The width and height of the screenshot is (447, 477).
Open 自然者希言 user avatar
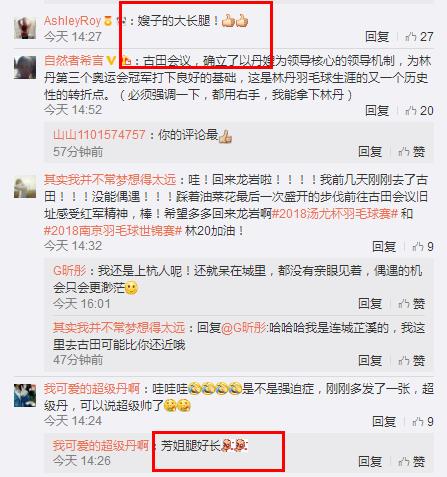[25, 68]
